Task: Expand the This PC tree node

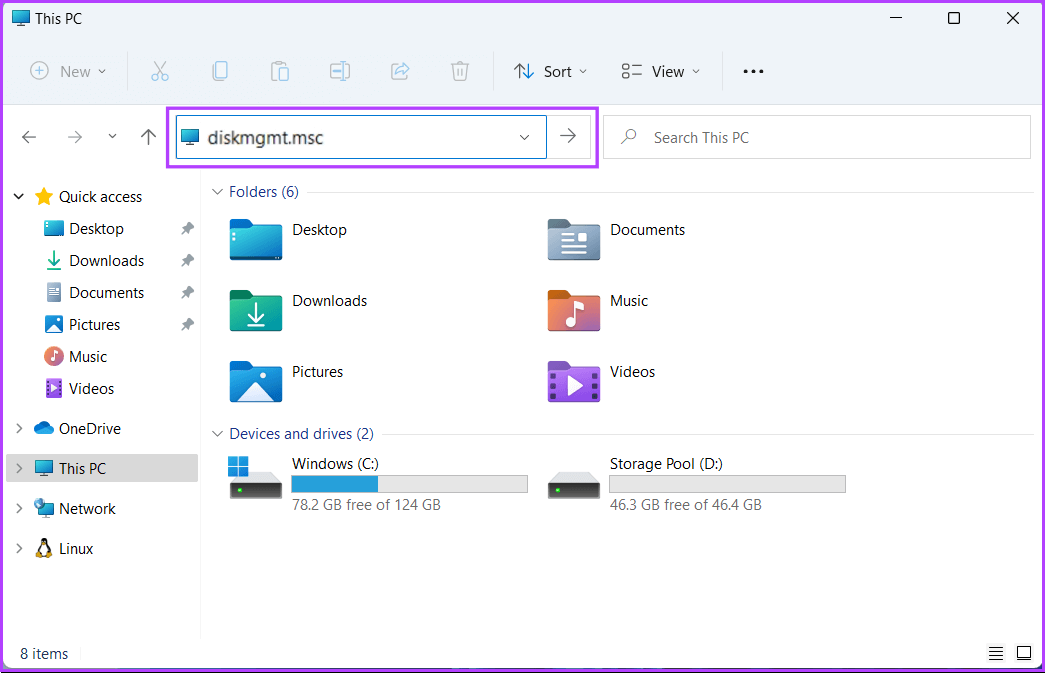Action: click(19, 468)
